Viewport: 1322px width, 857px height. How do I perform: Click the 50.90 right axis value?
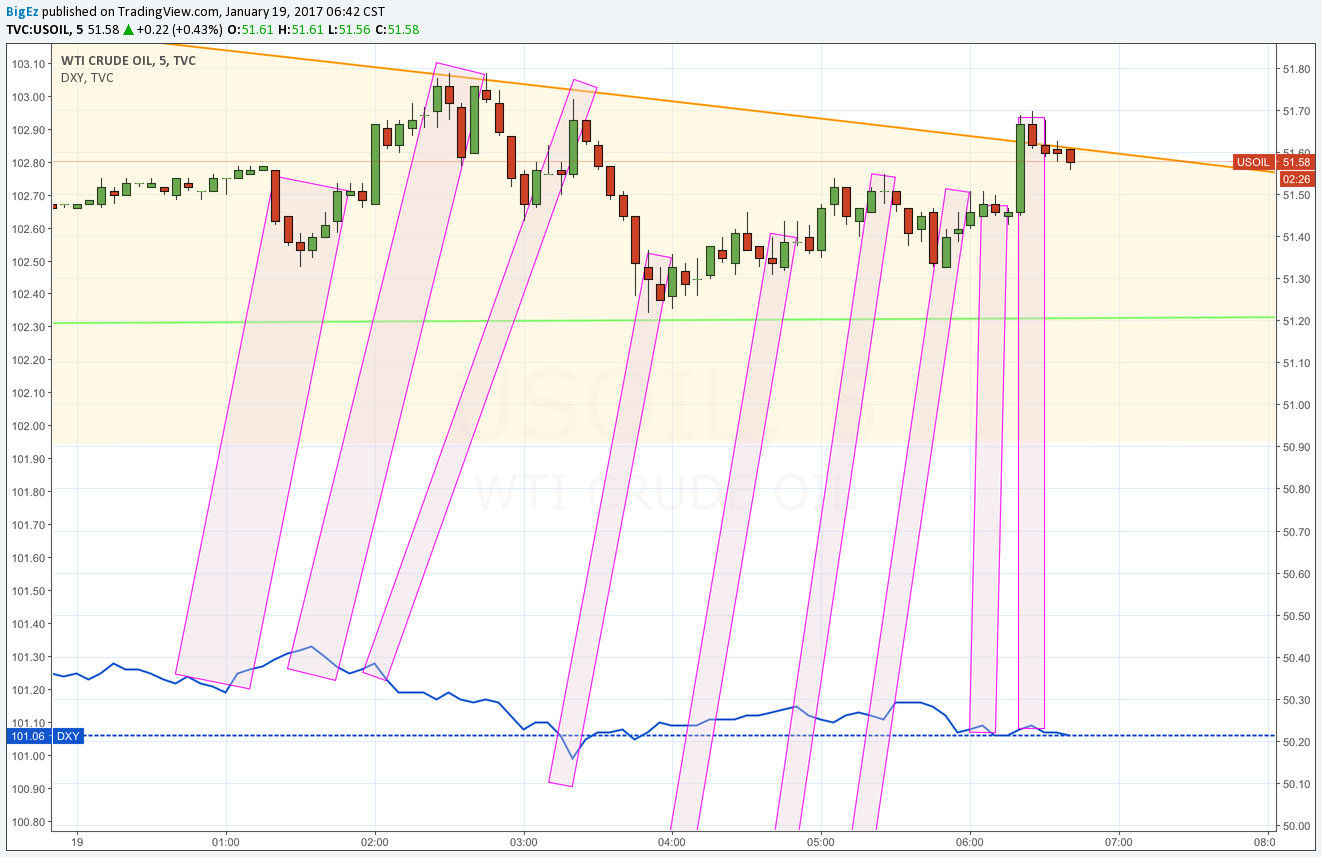(1296, 447)
